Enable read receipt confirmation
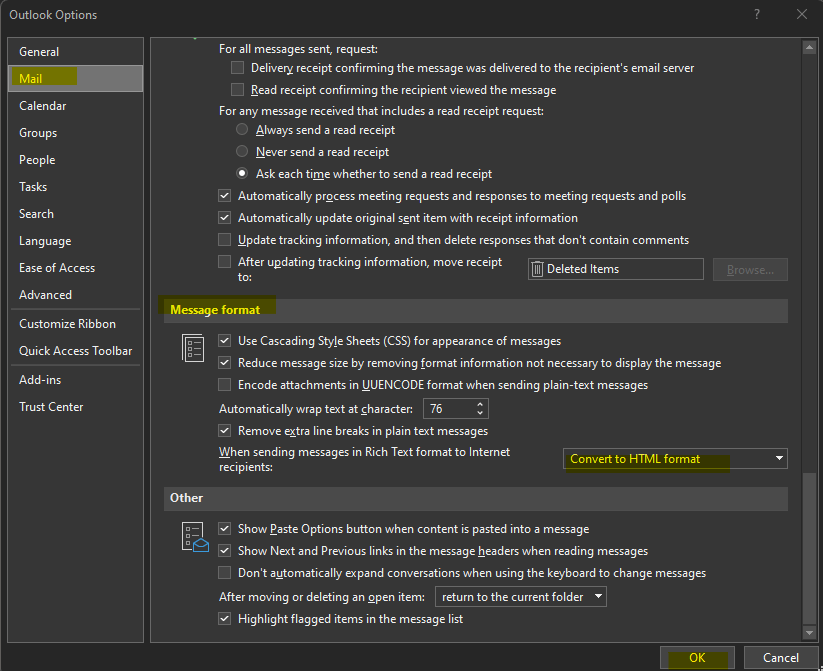This screenshot has width=823, height=671. click(237, 89)
